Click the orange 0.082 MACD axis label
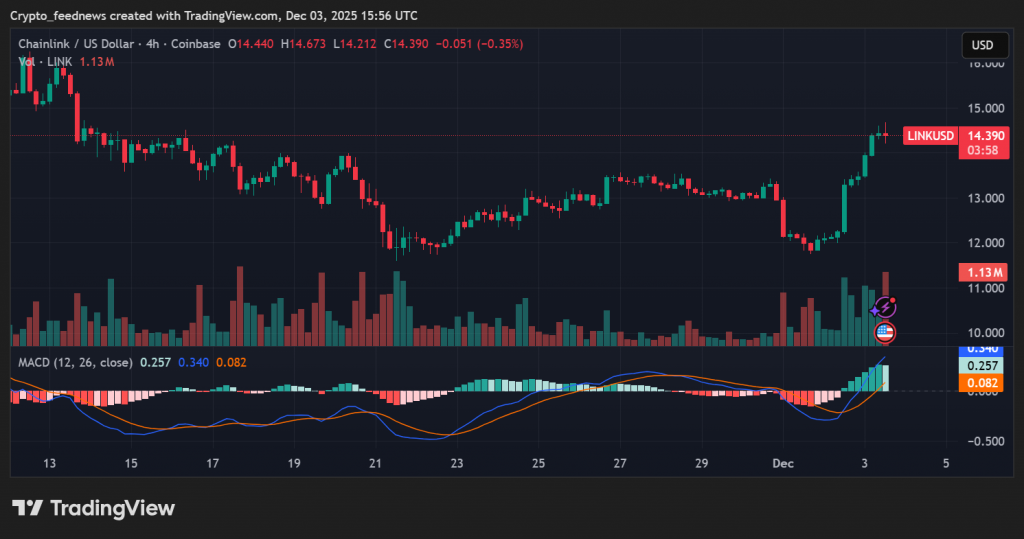The height and width of the screenshot is (539, 1024). (x=982, y=383)
